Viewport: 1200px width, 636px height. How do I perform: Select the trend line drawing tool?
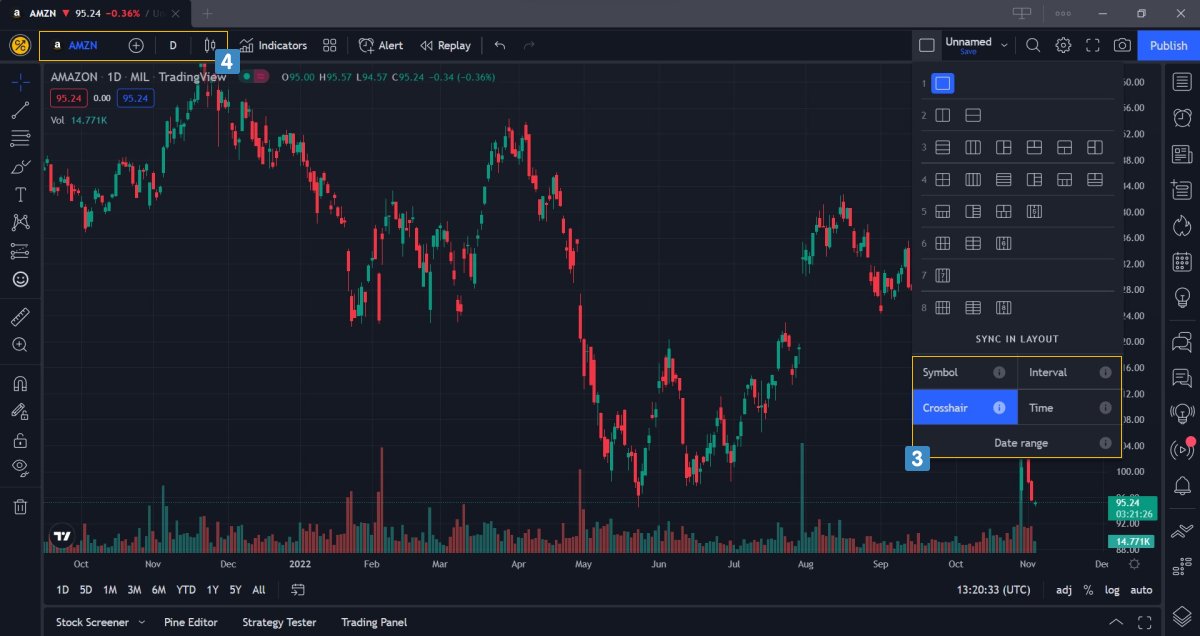(x=20, y=110)
